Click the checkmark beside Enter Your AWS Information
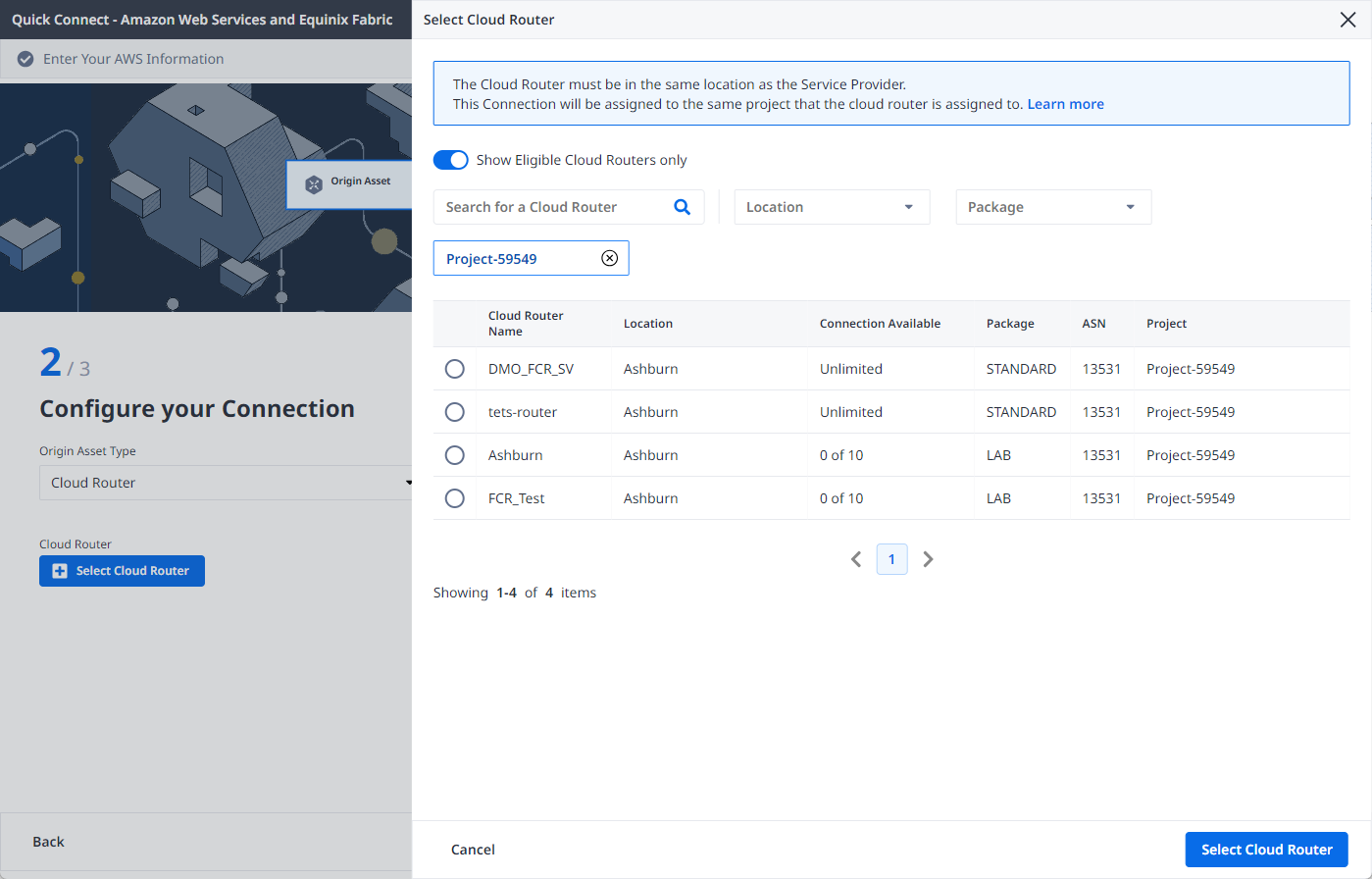 point(25,59)
